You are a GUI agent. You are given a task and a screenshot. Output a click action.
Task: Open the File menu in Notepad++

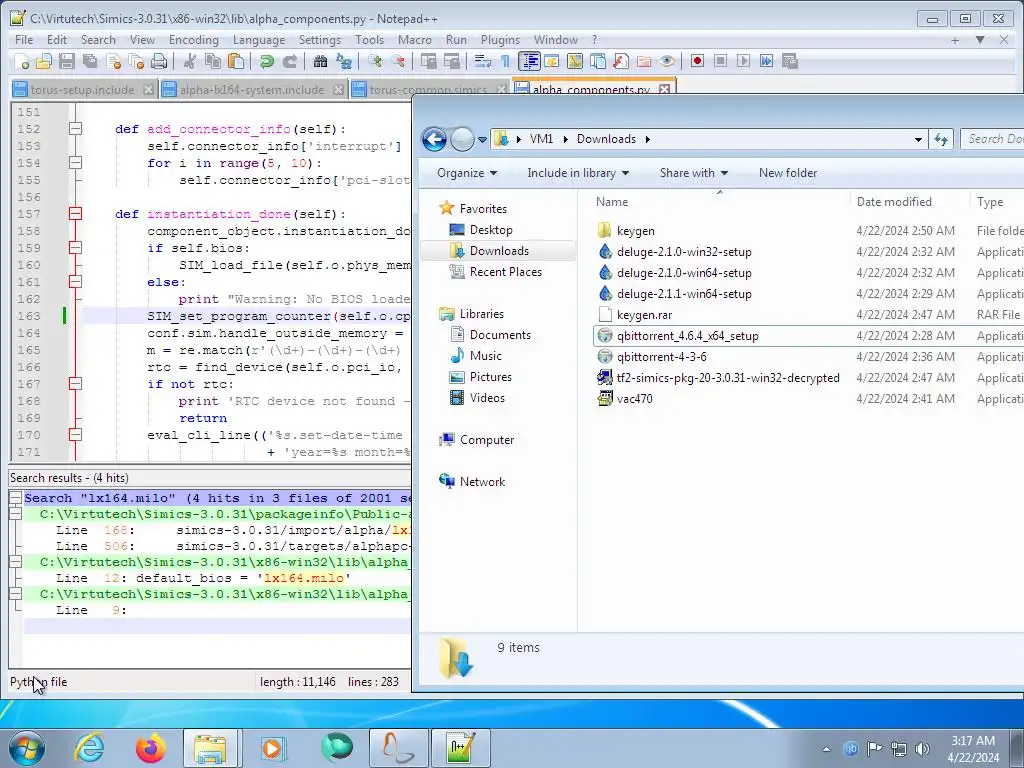click(24, 40)
